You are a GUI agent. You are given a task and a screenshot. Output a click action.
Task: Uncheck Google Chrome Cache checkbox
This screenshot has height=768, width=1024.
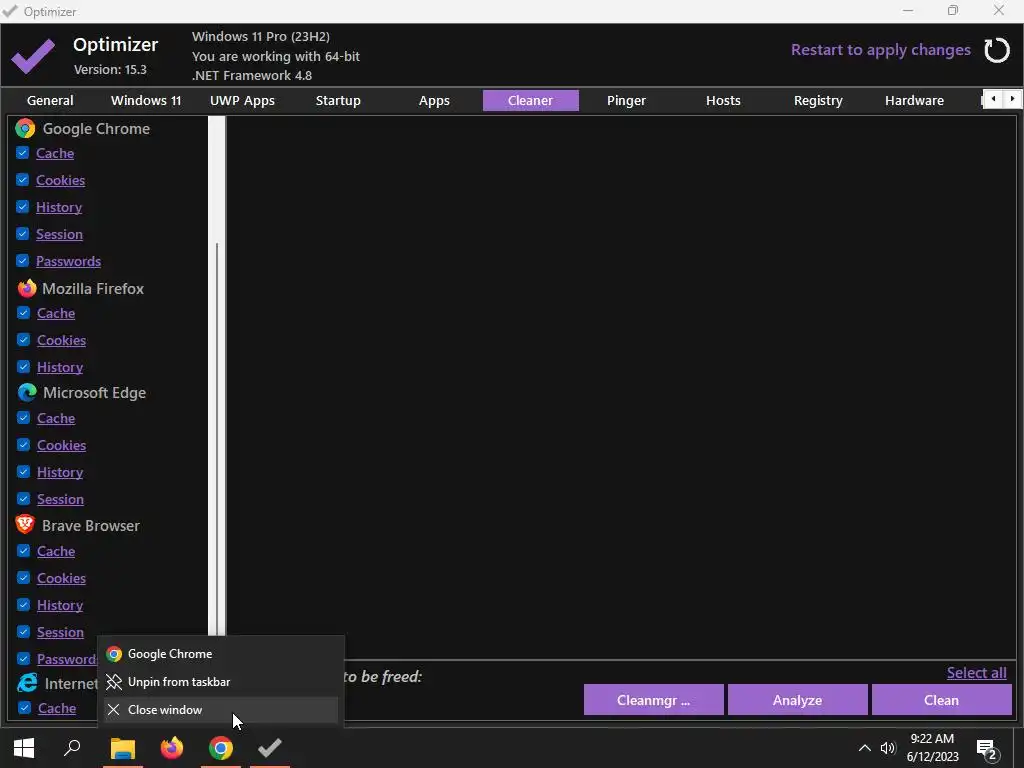(x=22, y=153)
